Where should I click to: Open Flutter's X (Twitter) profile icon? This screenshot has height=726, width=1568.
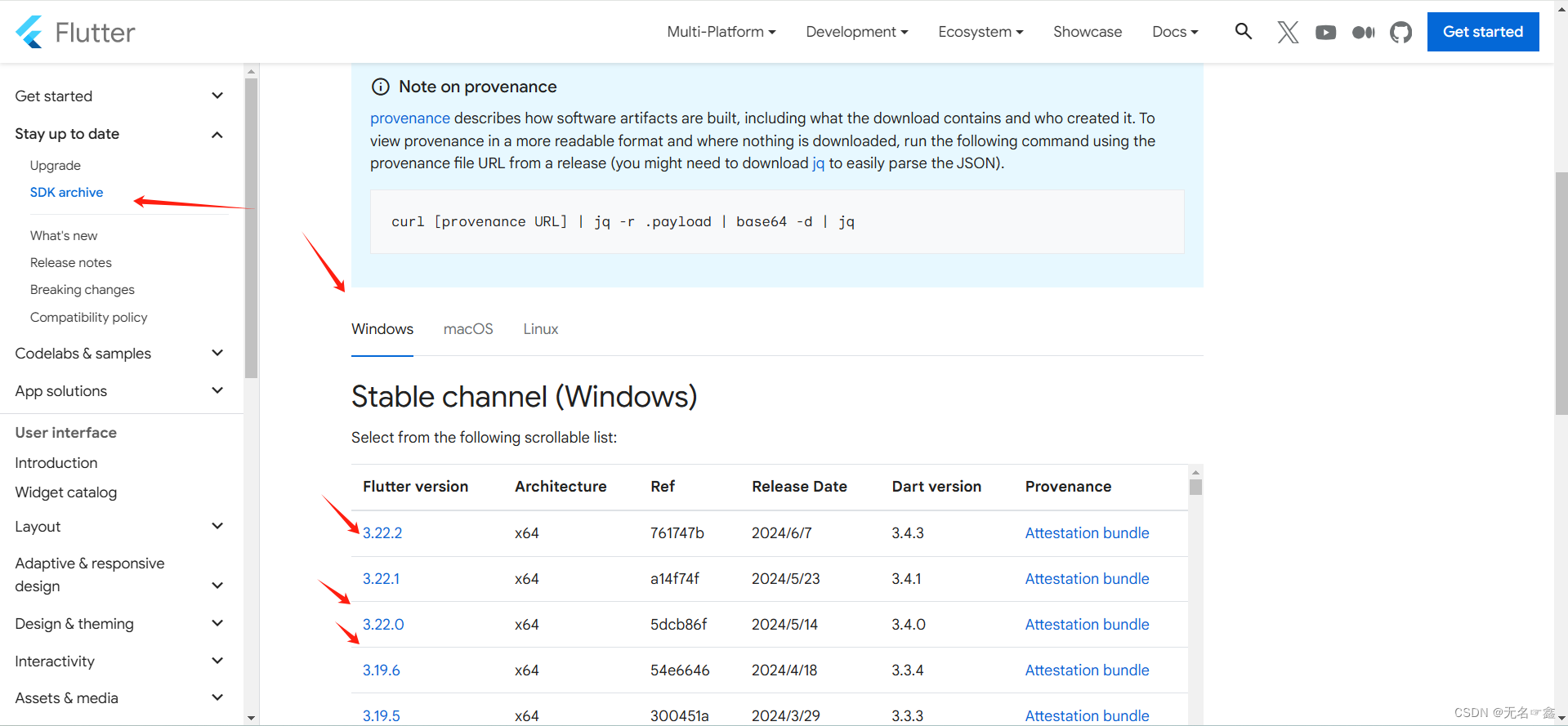click(1288, 32)
